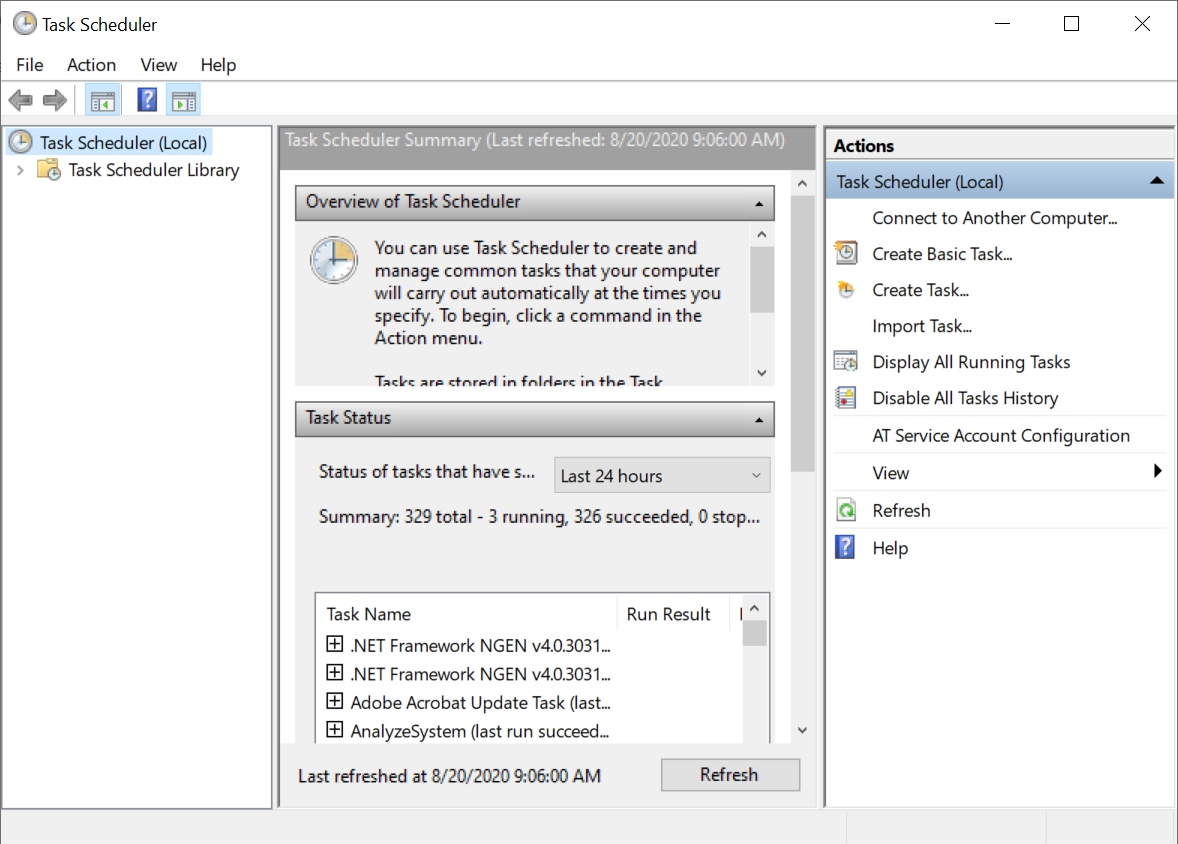Click the Help question mark icon in Actions
The height and width of the screenshot is (844, 1178).
click(845, 547)
